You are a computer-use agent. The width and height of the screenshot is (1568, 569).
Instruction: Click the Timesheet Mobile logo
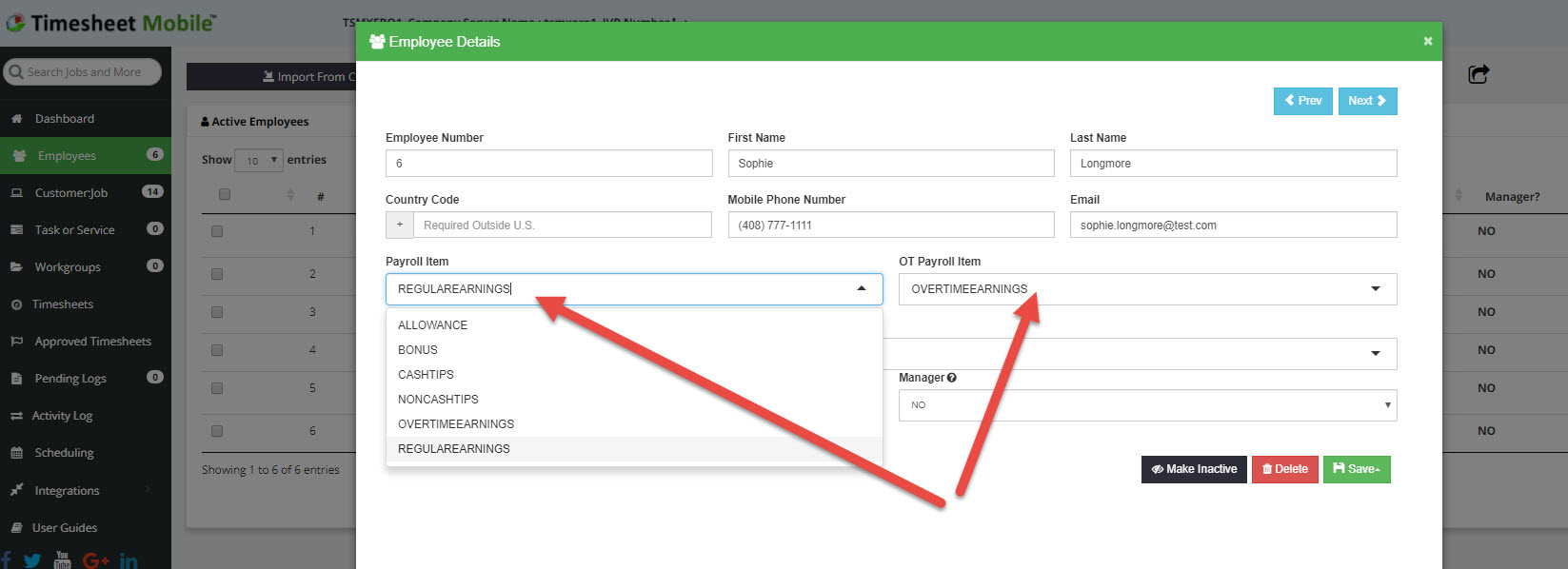(111, 23)
